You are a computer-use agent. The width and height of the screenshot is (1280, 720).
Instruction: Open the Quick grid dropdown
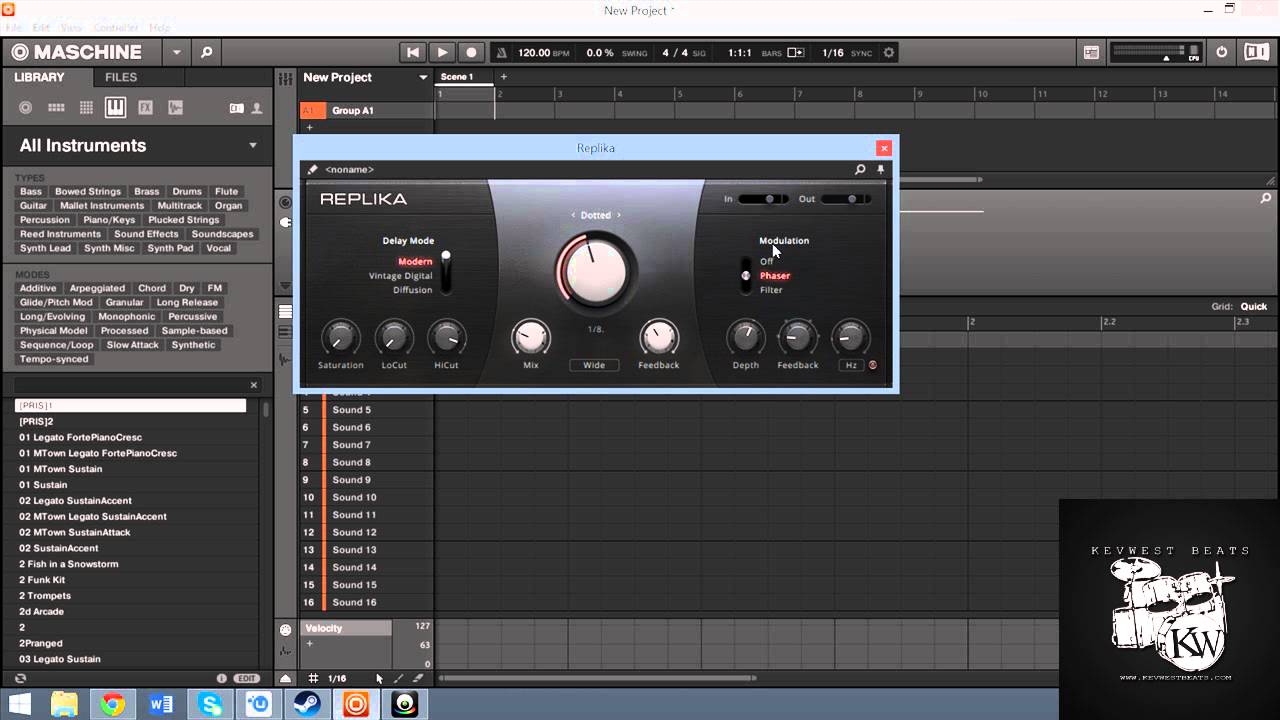click(1253, 307)
